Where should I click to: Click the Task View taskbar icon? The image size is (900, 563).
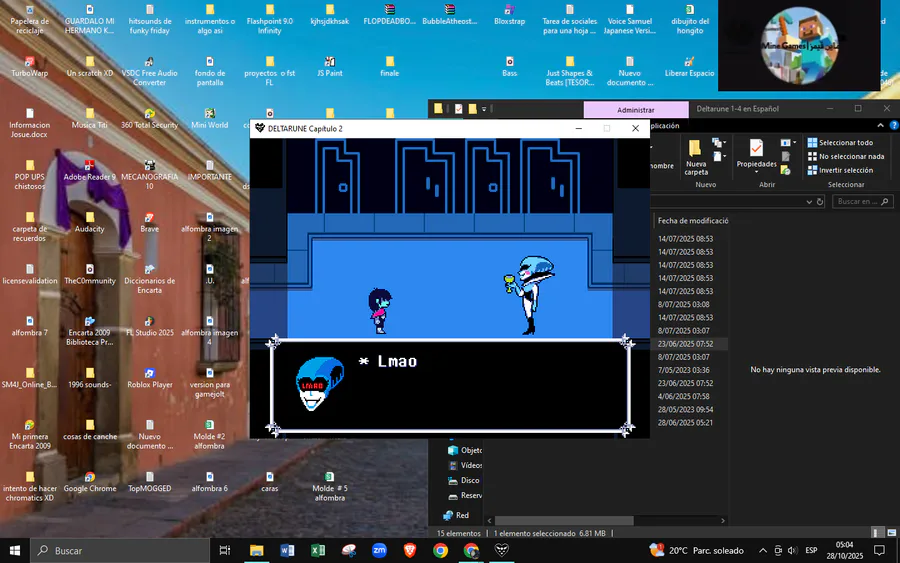point(225,550)
